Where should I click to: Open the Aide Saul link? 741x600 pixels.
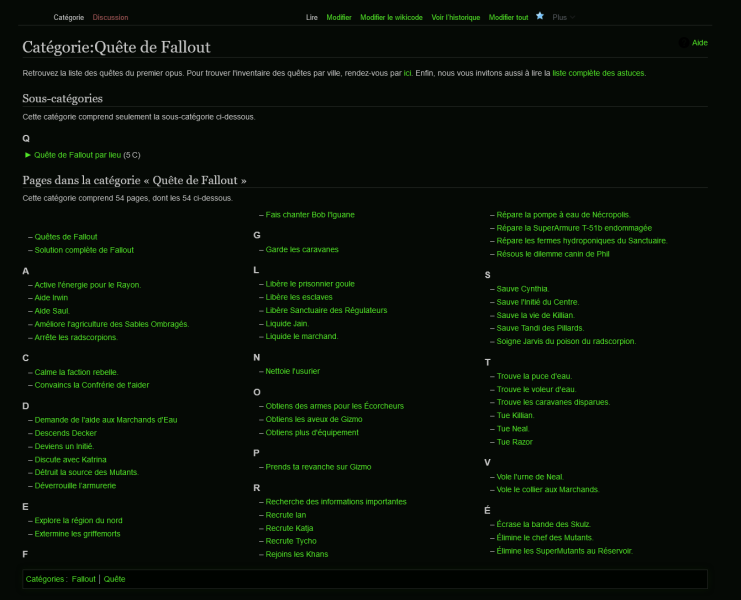pyautogui.click(x=52, y=311)
